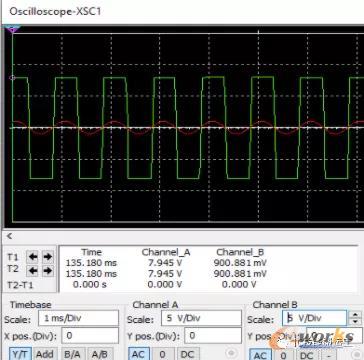The width and height of the screenshot is (364, 360).
Task: Select A/B display mode
Action: [100, 354]
